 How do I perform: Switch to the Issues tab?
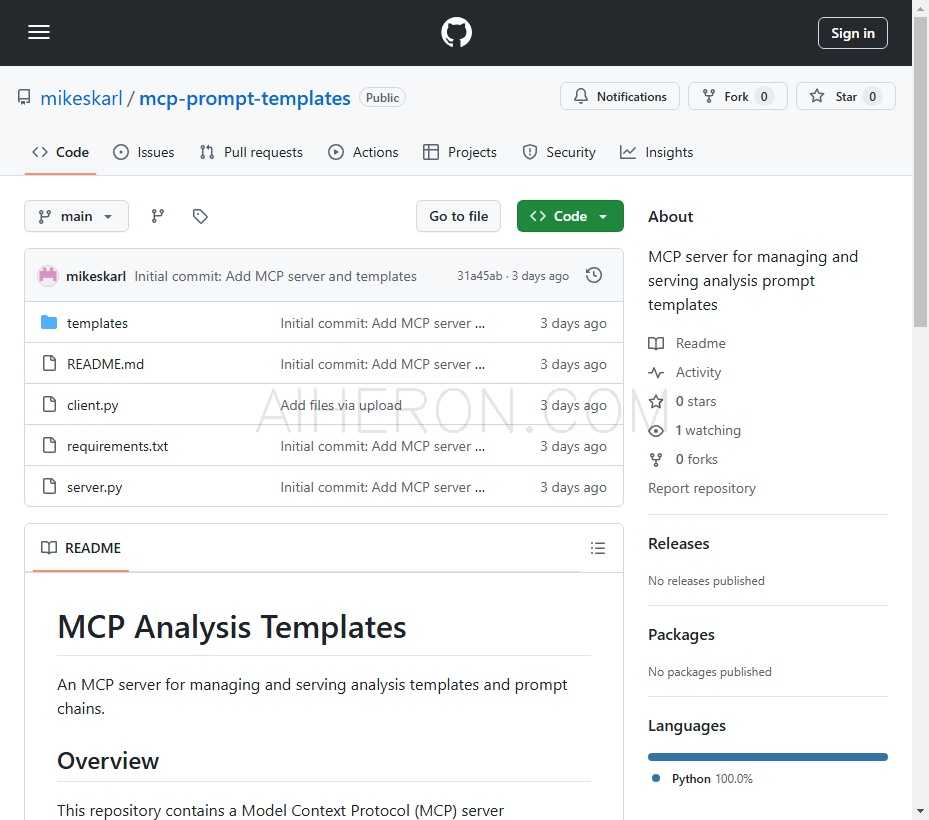tap(144, 152)
